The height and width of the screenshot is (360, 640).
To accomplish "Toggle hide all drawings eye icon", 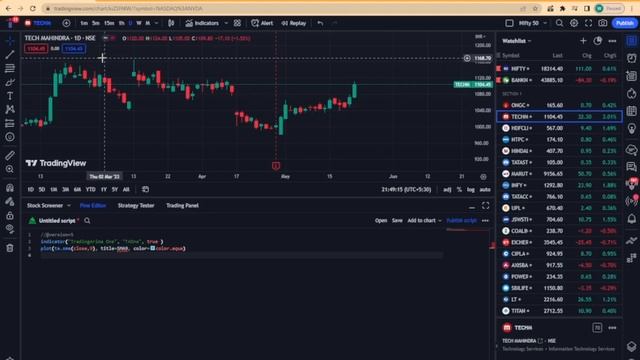I will (10, 229).
